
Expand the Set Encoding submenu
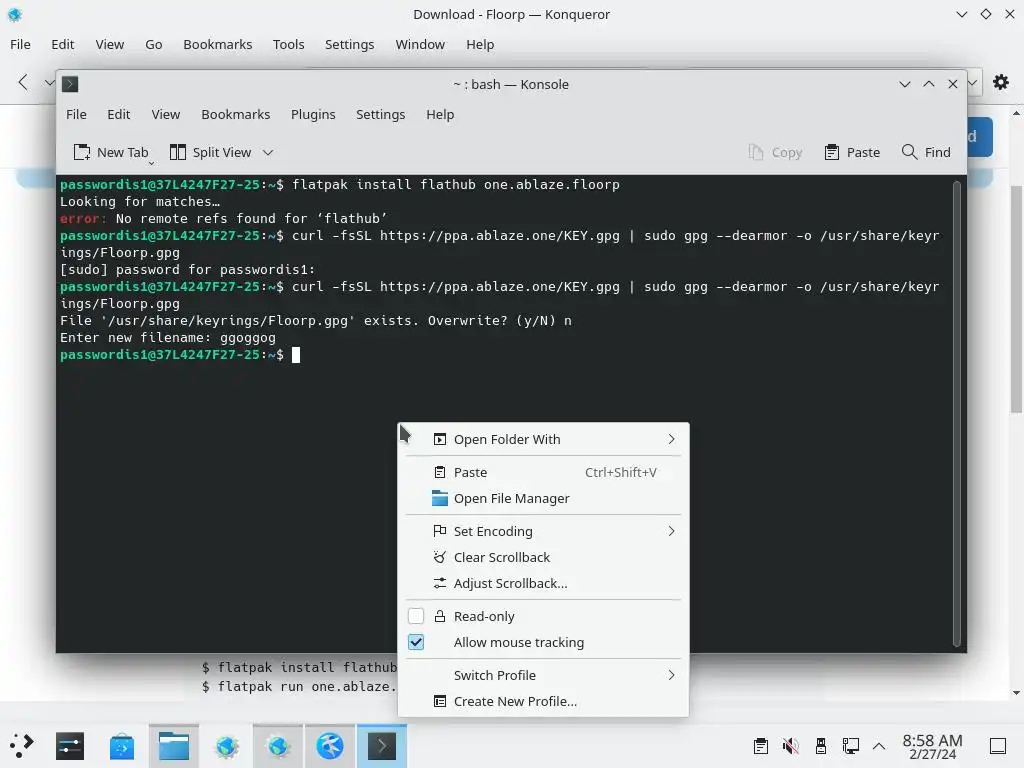(x=543, y=531)
